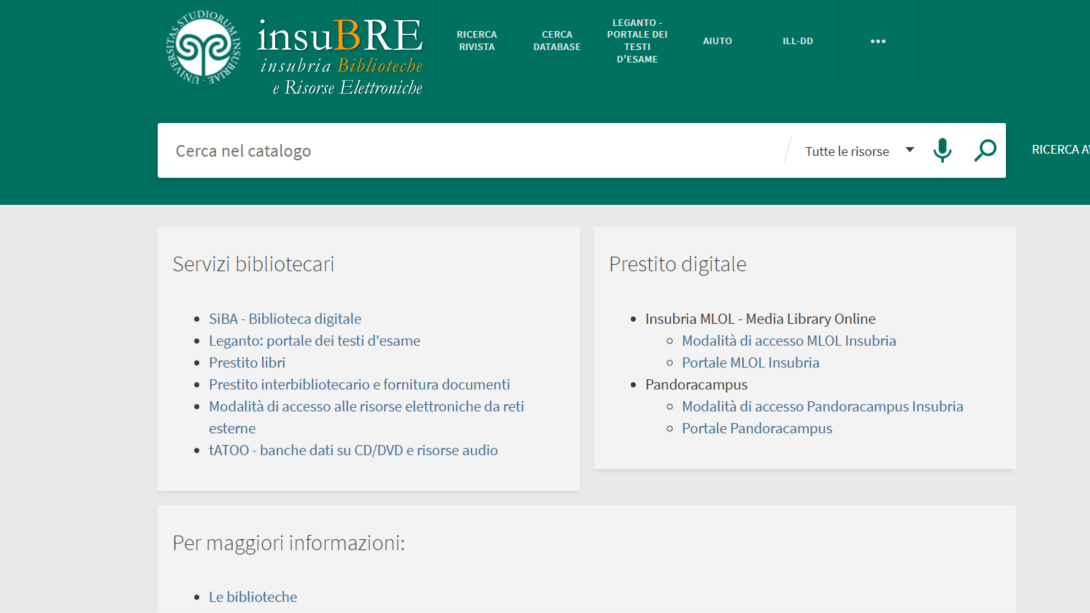Open Cerca Database menu item
The height and width of the screenshot is (613, 1090).
(557, 41)
